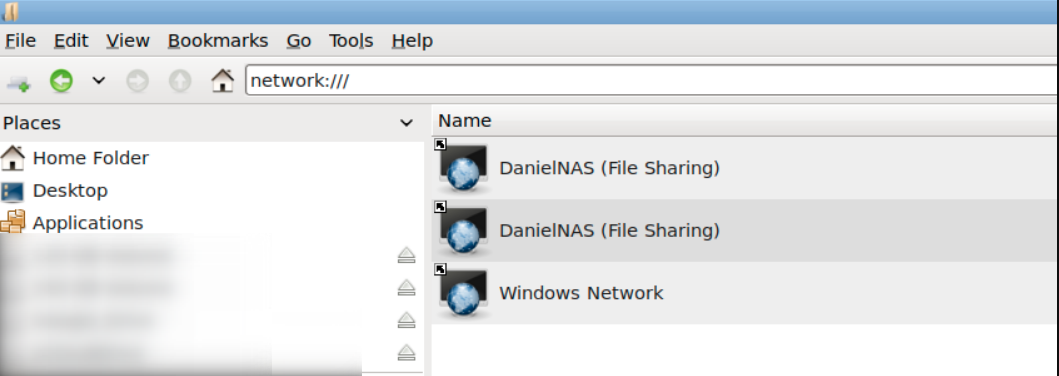Open the back history dropdown arrow

99,82
